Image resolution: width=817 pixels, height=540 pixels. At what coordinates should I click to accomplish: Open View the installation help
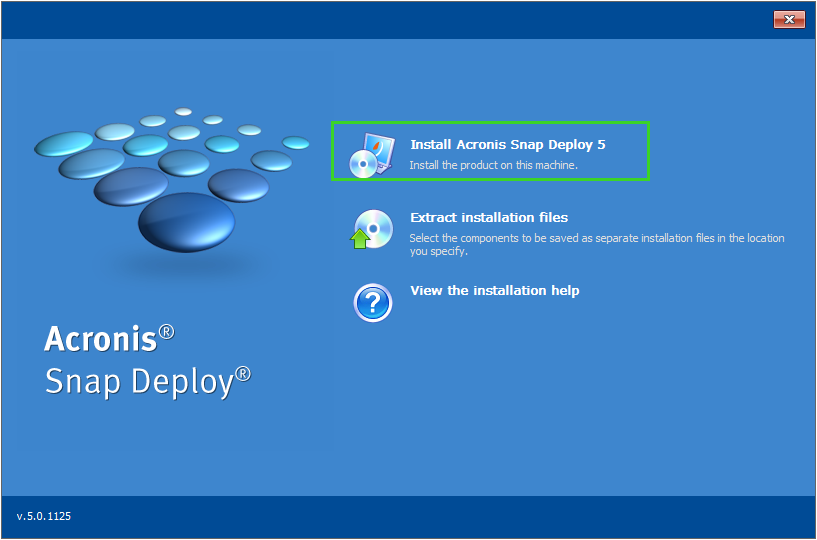click(494, 291)
